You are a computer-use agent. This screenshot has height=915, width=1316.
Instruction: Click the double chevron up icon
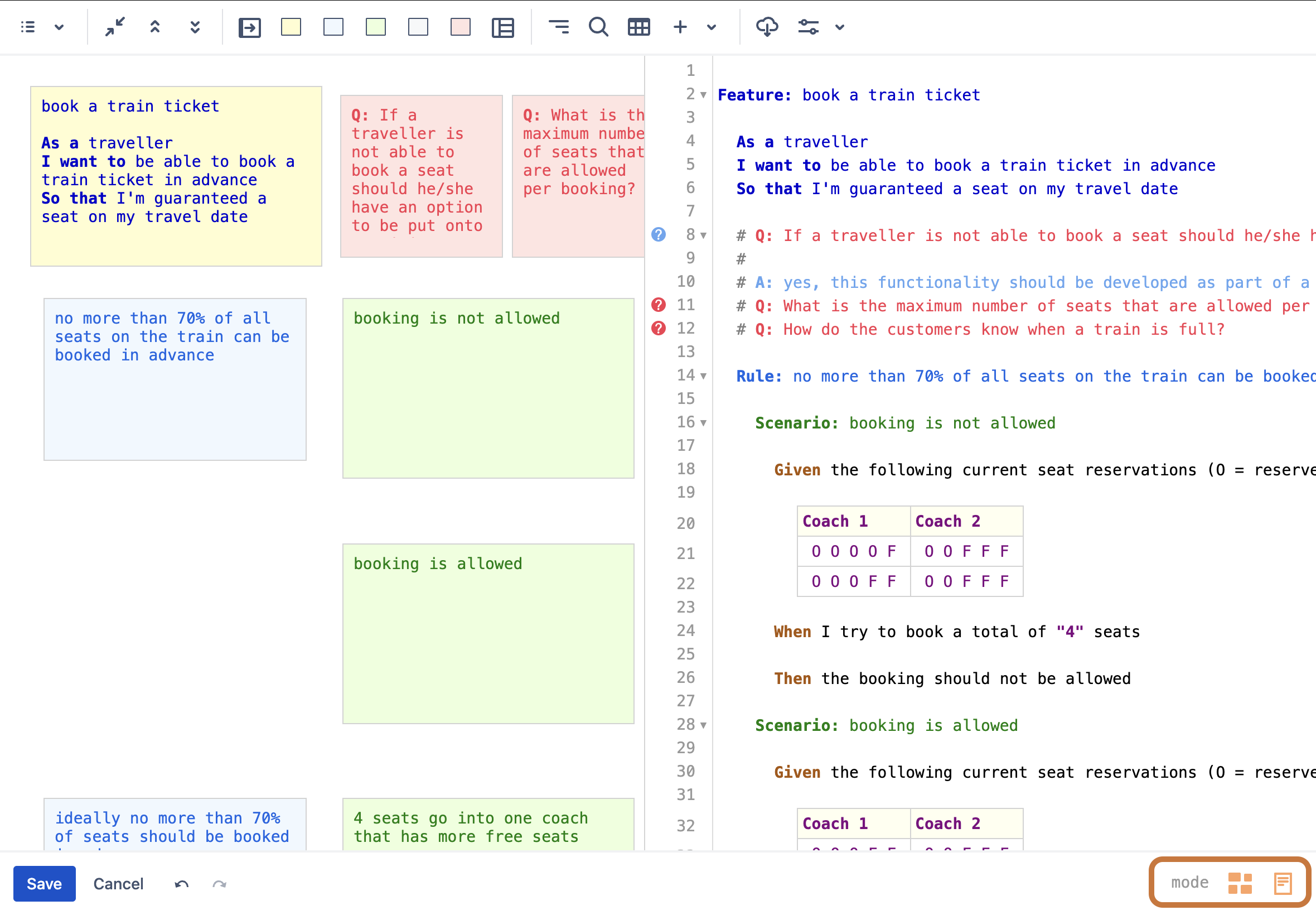click(154, 27)
